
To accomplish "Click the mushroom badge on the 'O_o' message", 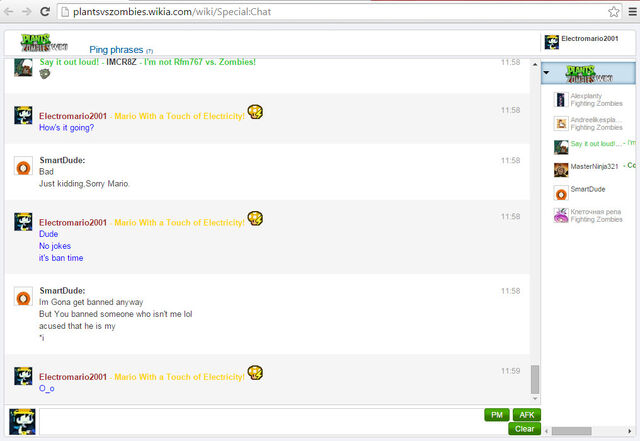I will click(255, 373).
